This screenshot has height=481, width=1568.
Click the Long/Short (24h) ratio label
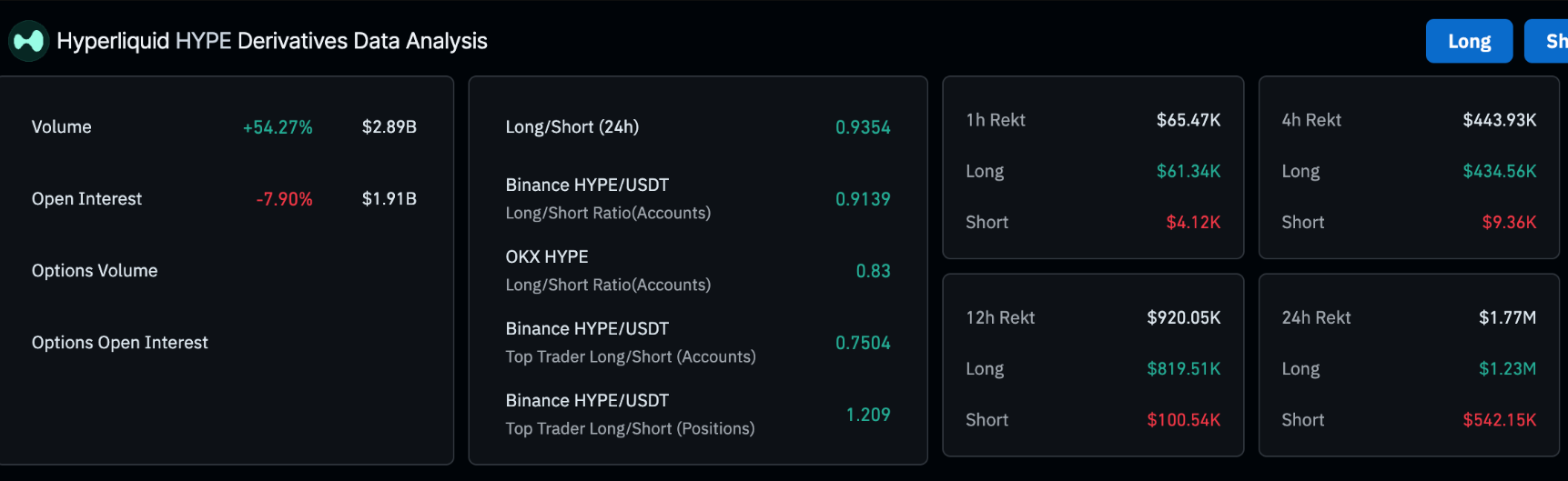[572, 127]
